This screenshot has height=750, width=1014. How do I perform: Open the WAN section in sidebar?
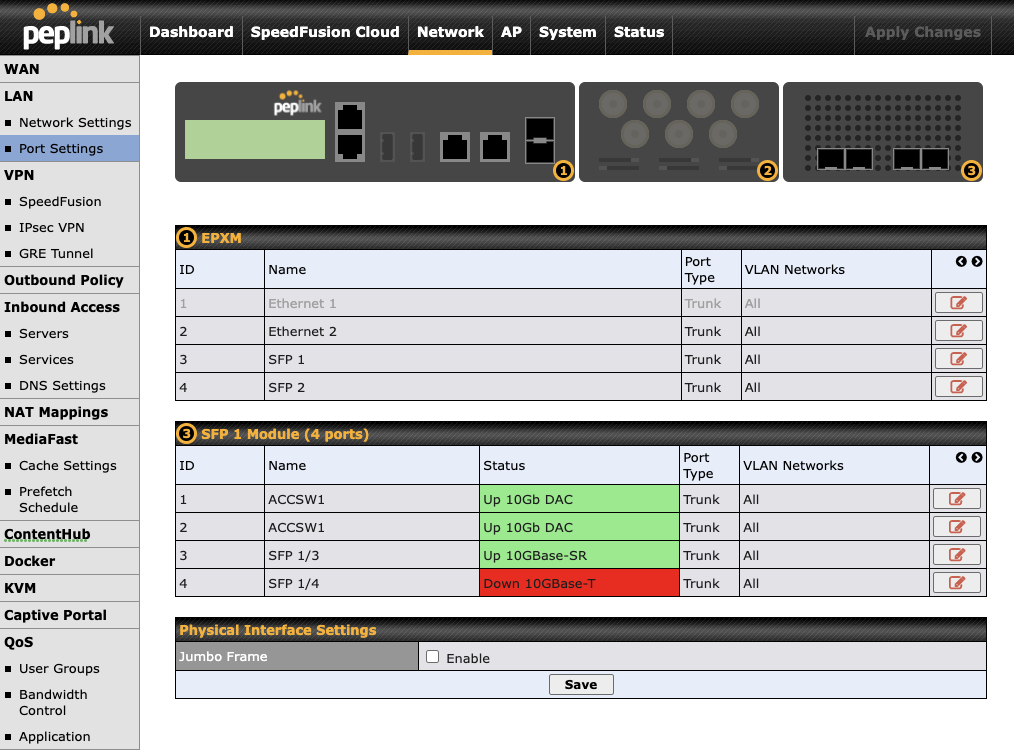point(69,69)
